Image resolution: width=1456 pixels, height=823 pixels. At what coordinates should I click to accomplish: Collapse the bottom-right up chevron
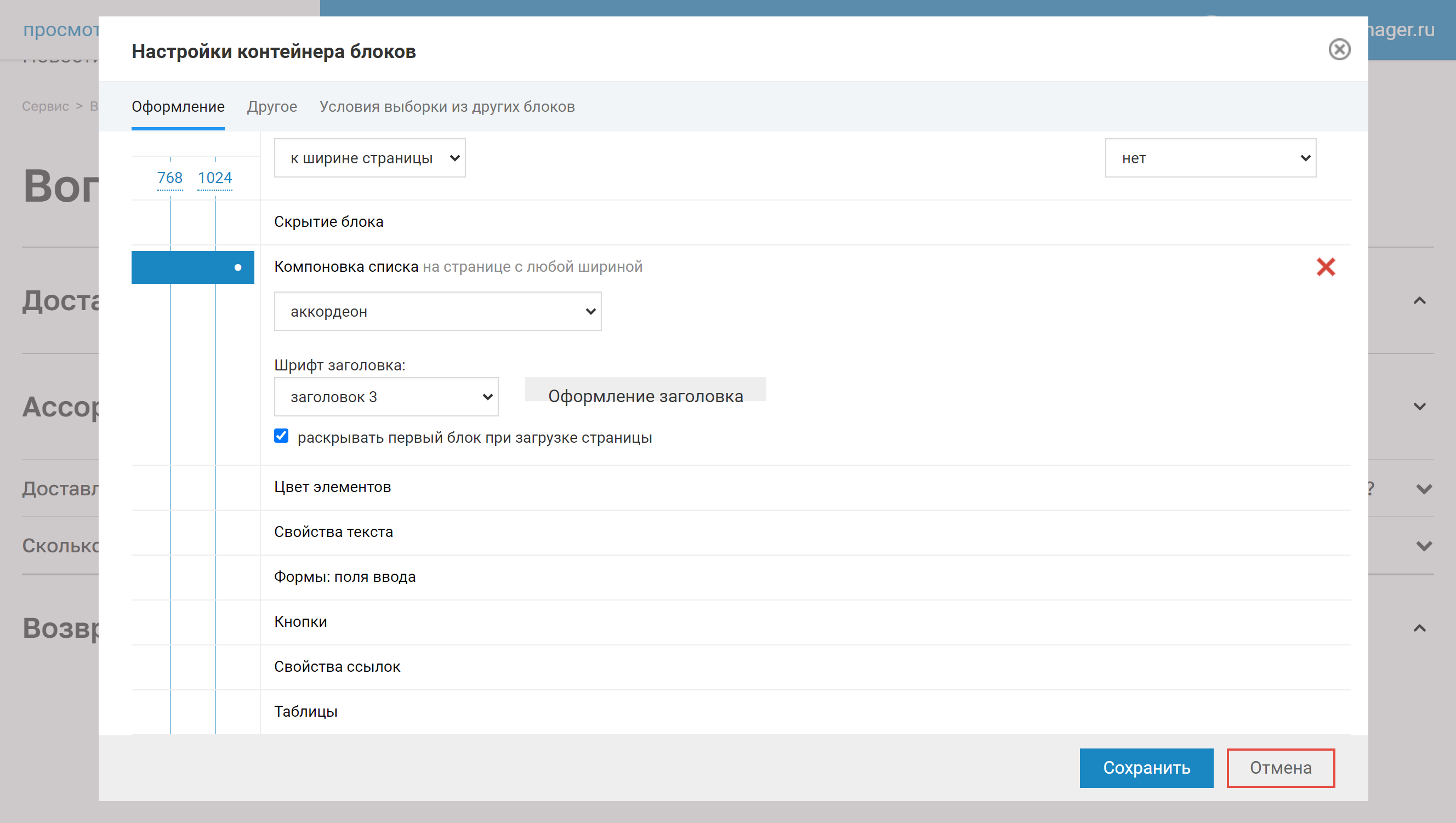[x=1419, y=628]
